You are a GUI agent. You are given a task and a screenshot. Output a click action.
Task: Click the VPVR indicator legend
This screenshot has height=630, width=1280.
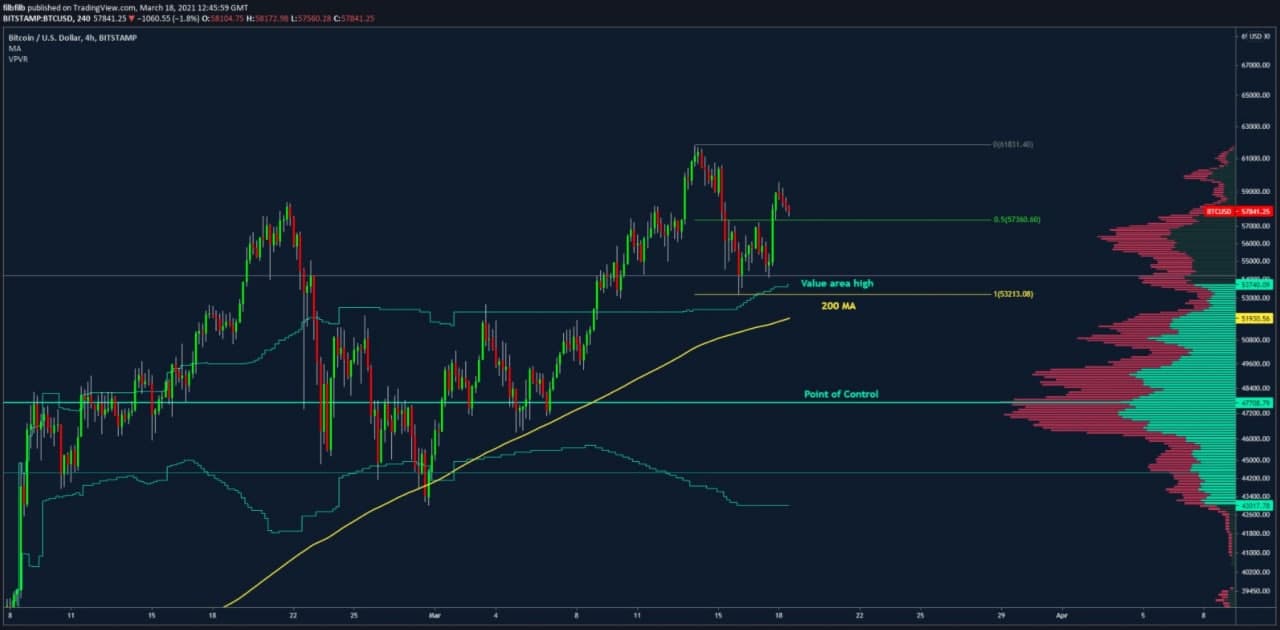[18, 59]
